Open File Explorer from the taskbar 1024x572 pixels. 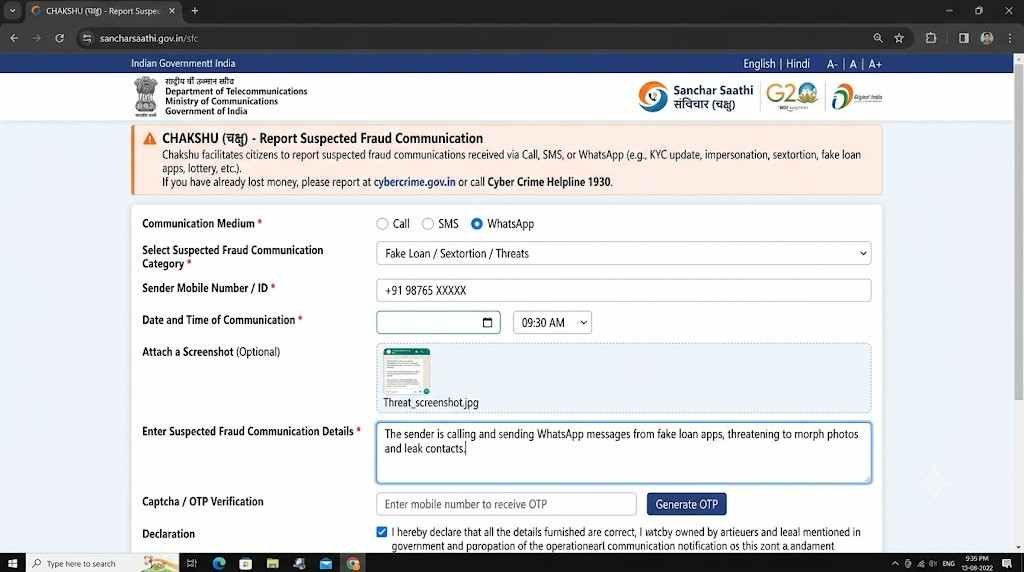272,563
